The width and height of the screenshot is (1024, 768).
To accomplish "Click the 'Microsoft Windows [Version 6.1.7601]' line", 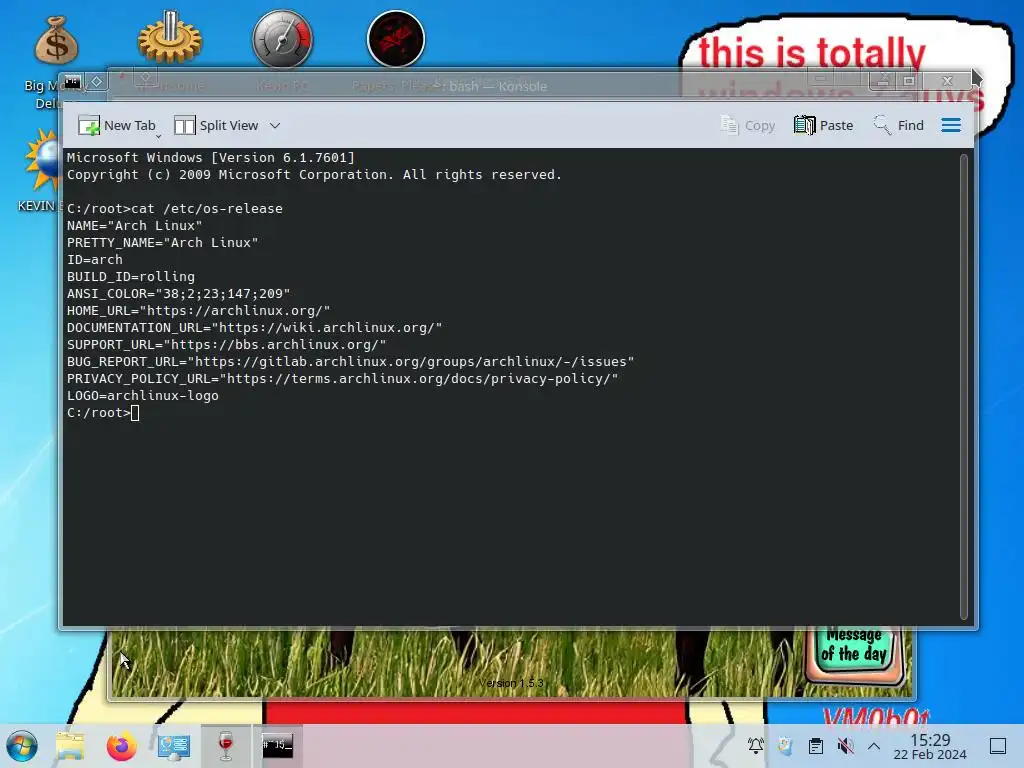I will (211, 157).
